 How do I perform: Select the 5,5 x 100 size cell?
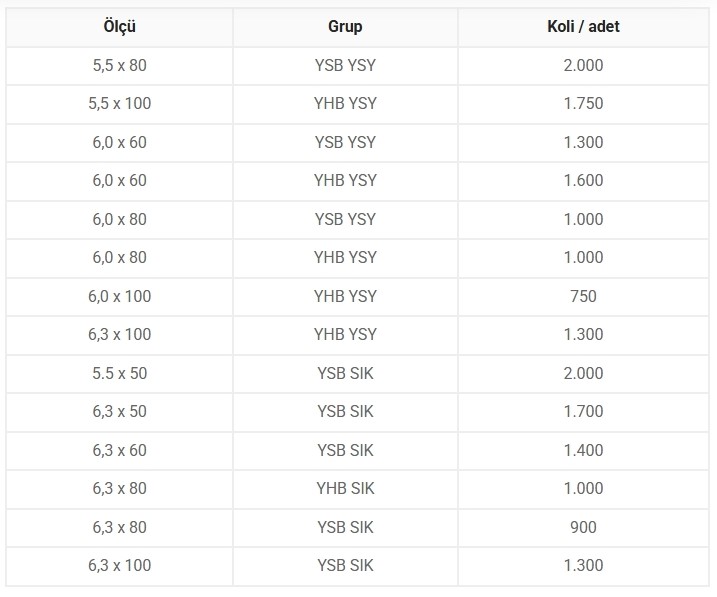[119, 104]
